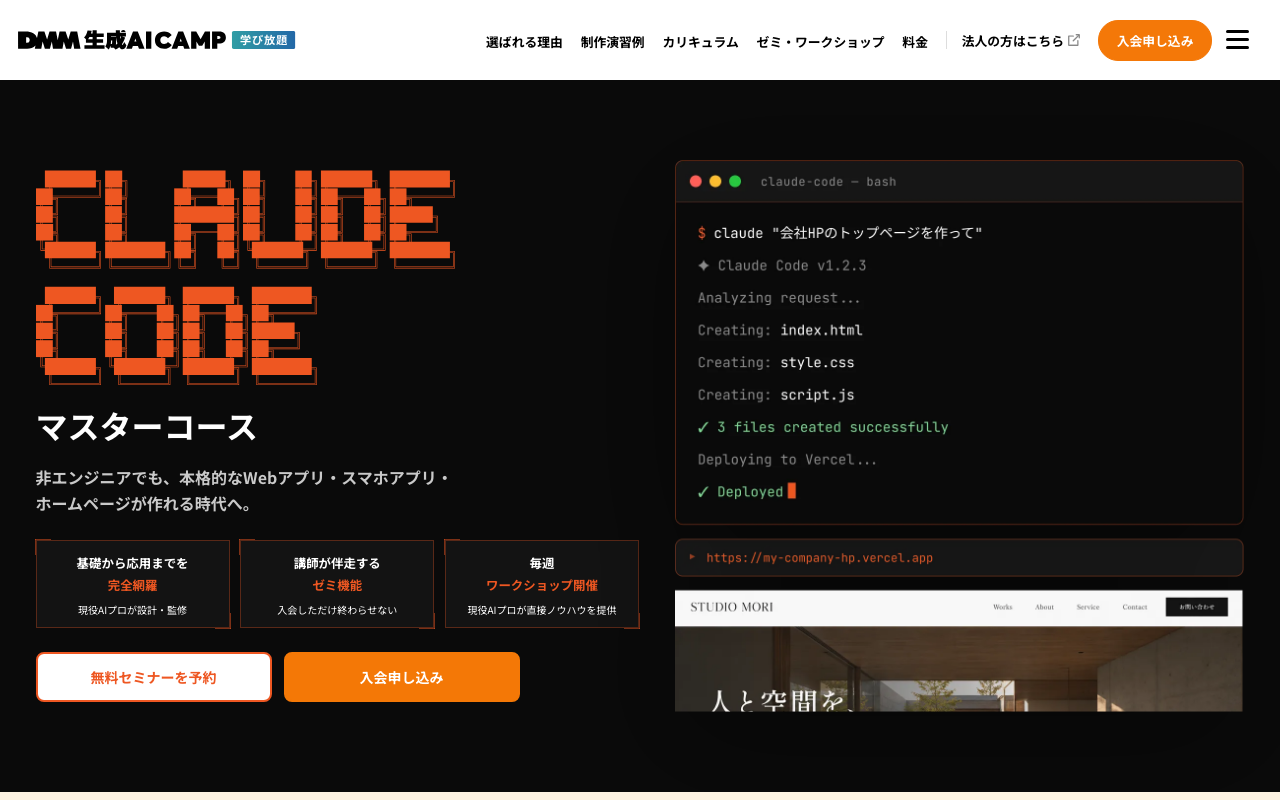Click the 非エンジニアでも description text

tap(243, 490)
